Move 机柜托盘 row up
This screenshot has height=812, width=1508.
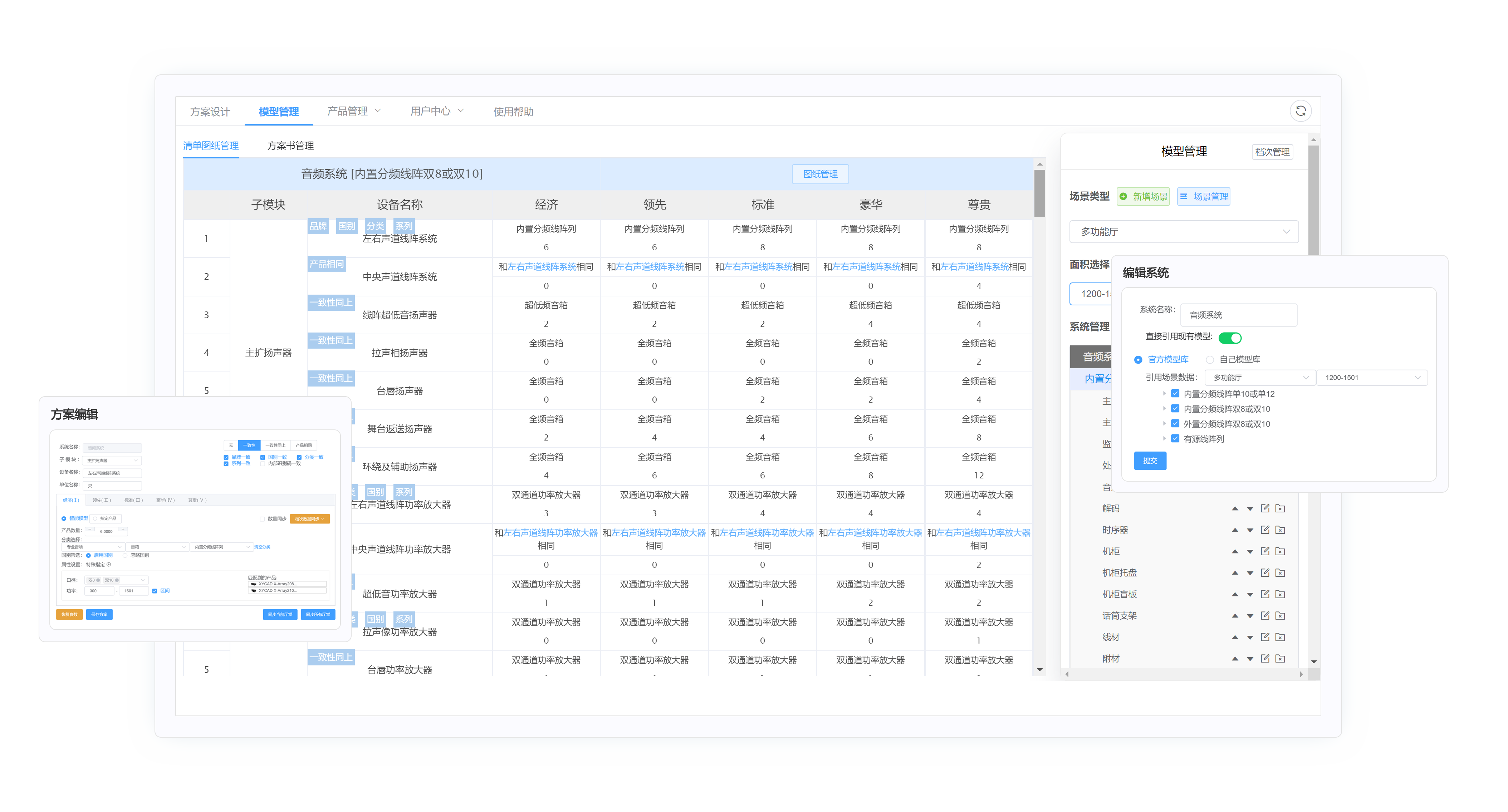pos(1235,573)
